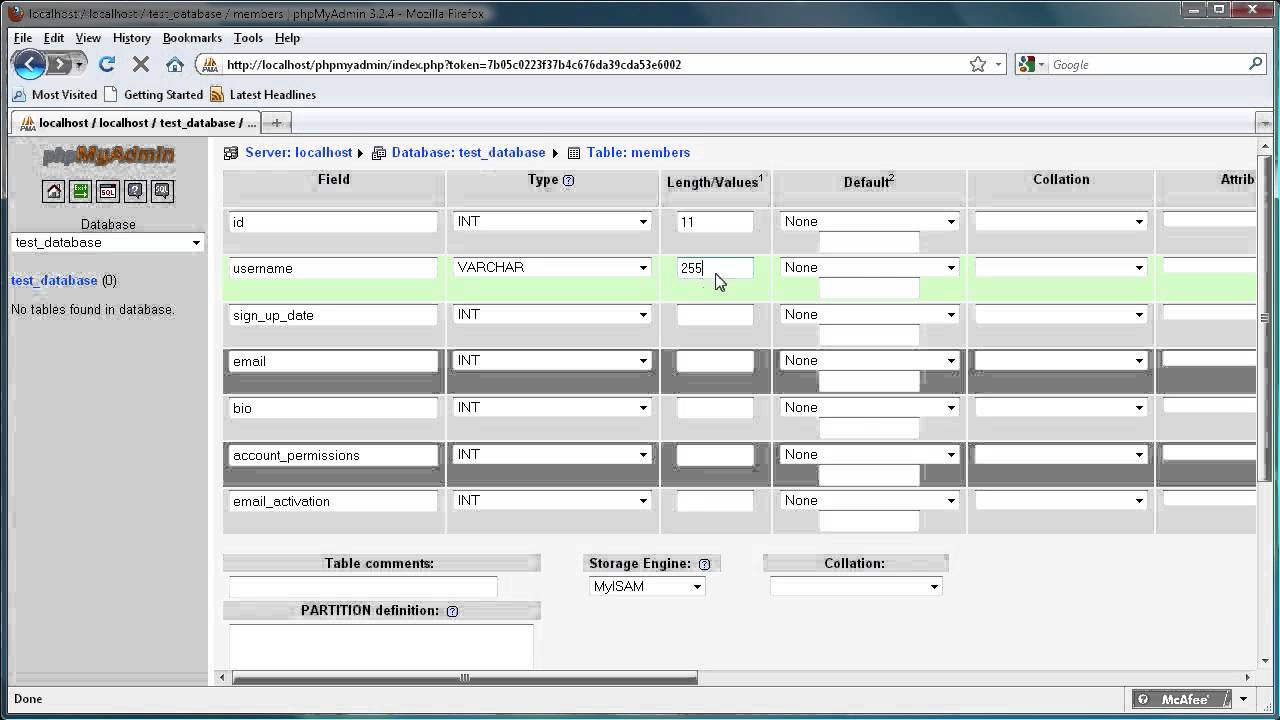Open phpMyAdmin documentation question-mark icon
The height and width of the screenshot is (720, 1280).
point(135,191)
